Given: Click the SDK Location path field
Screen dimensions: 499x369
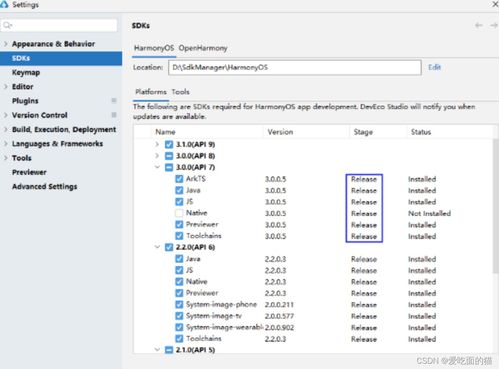Looking at the screenshot, I should 295,67.
